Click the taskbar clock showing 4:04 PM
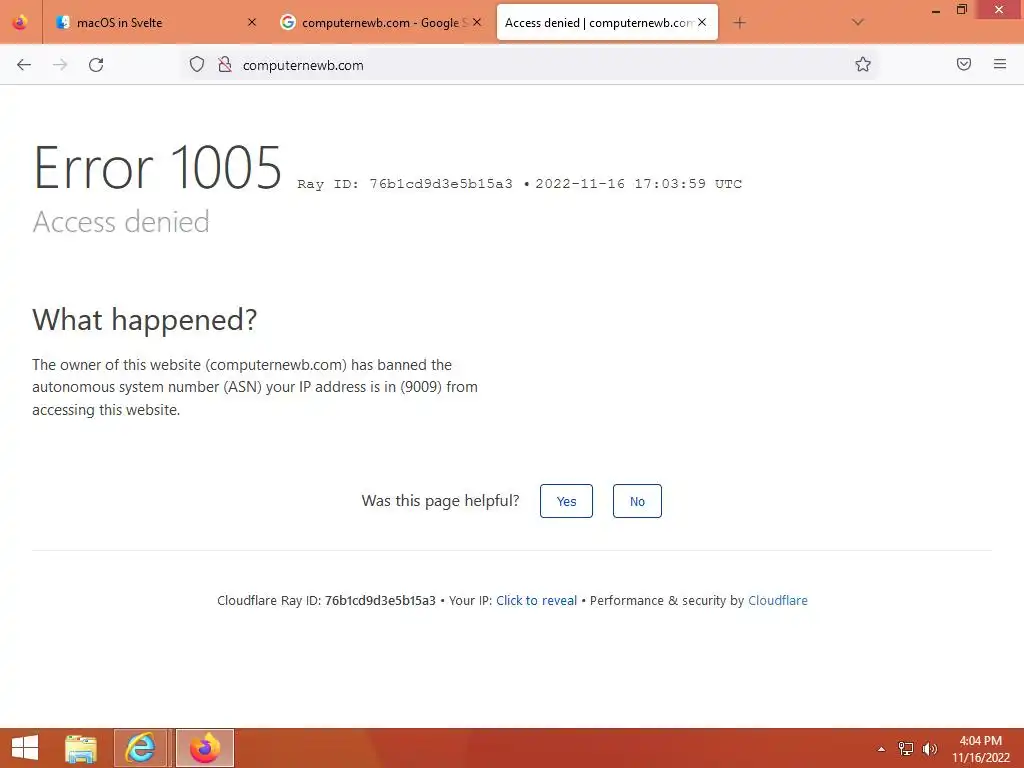The image size is (1024, 768). click(980, 749)
